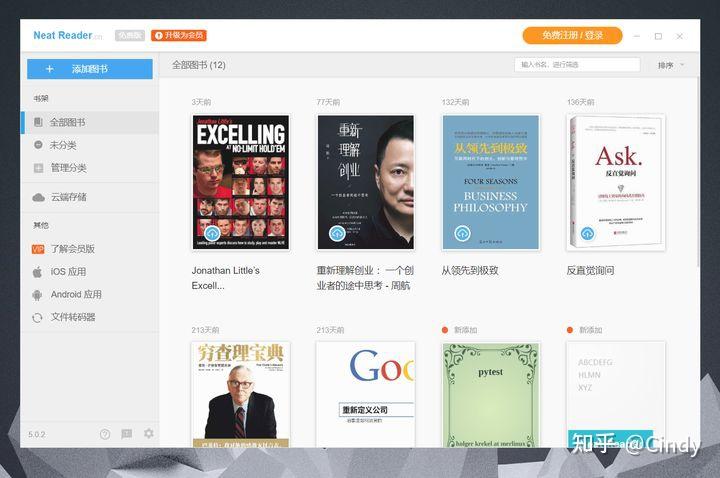Click the 3天前 date label
The image size is (720, 478).
point(201,102)
